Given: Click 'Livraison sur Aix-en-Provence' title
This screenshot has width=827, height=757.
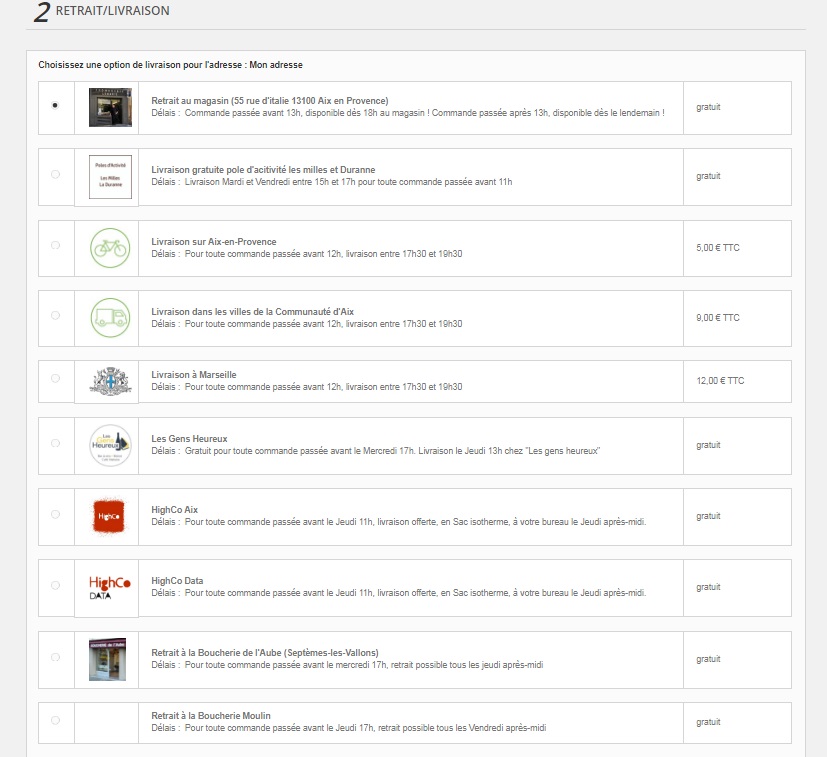Looking at the screenshot, I should pyautogui.click(x=214, y=242).
